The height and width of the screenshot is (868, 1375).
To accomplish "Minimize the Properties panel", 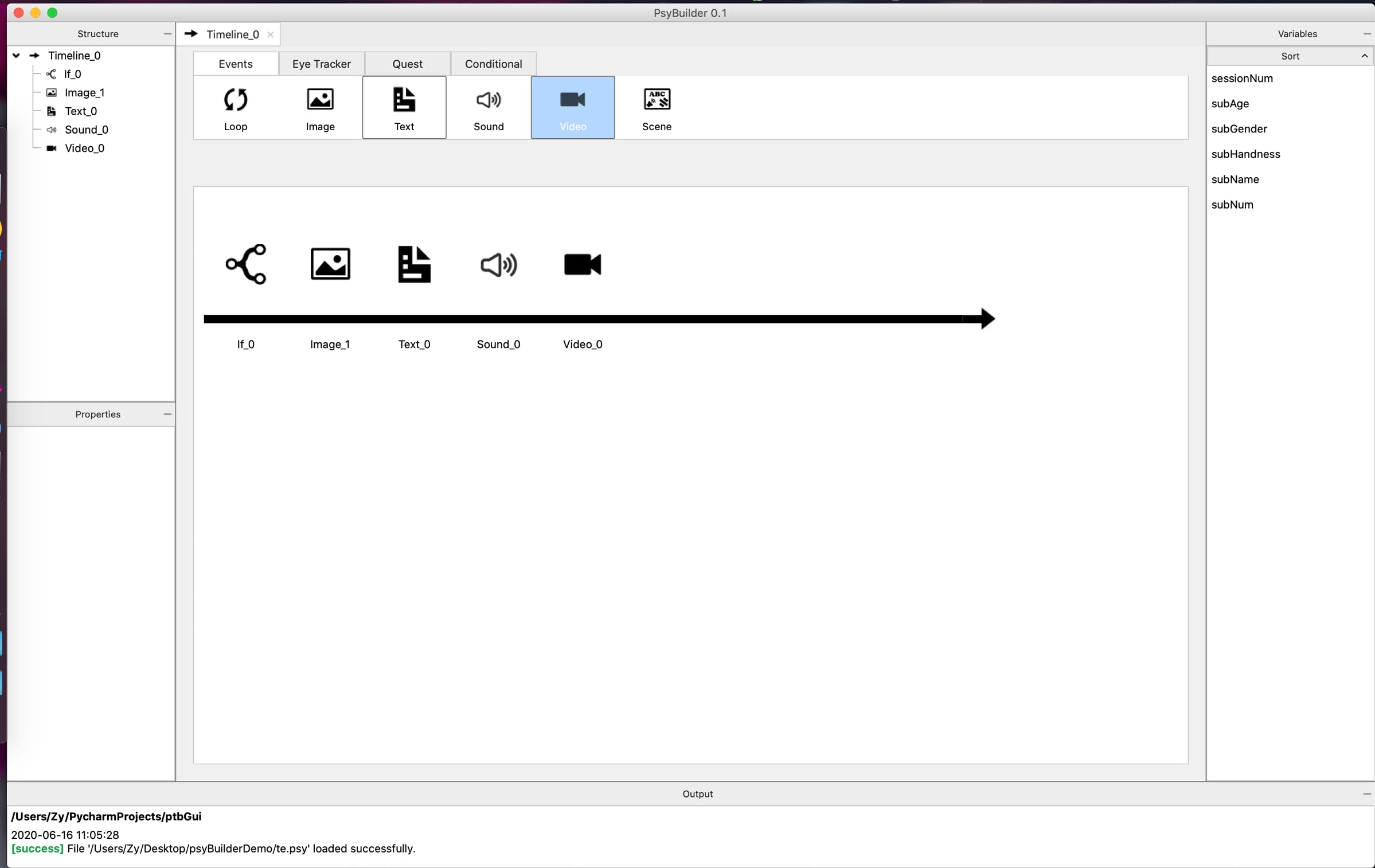I will [x=167, y=414].
